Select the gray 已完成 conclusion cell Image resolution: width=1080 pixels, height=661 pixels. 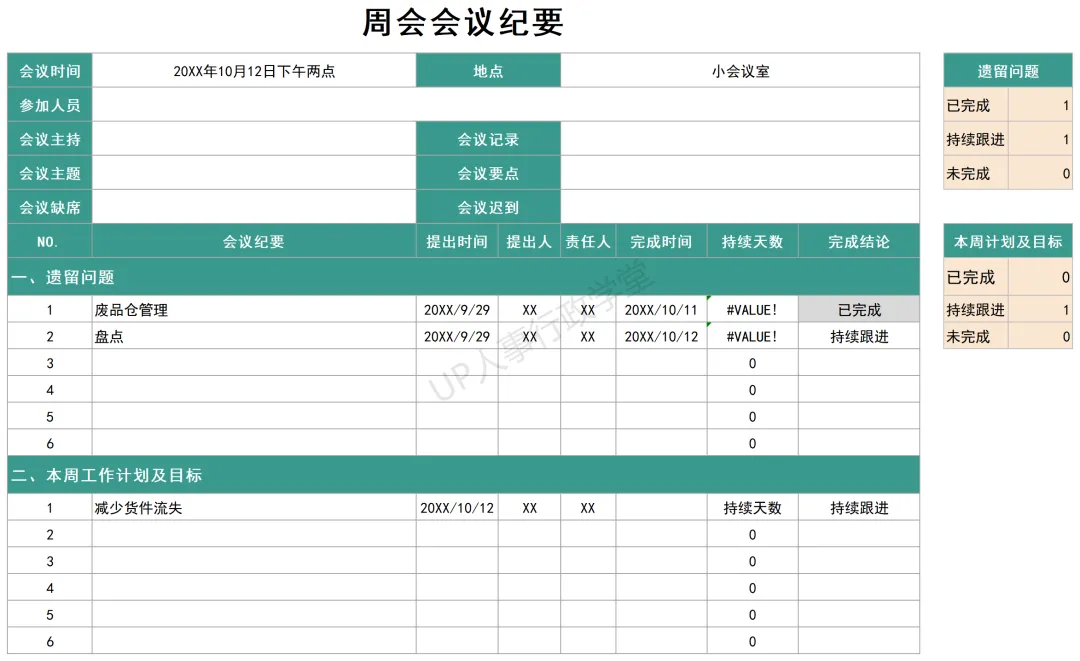859,310
